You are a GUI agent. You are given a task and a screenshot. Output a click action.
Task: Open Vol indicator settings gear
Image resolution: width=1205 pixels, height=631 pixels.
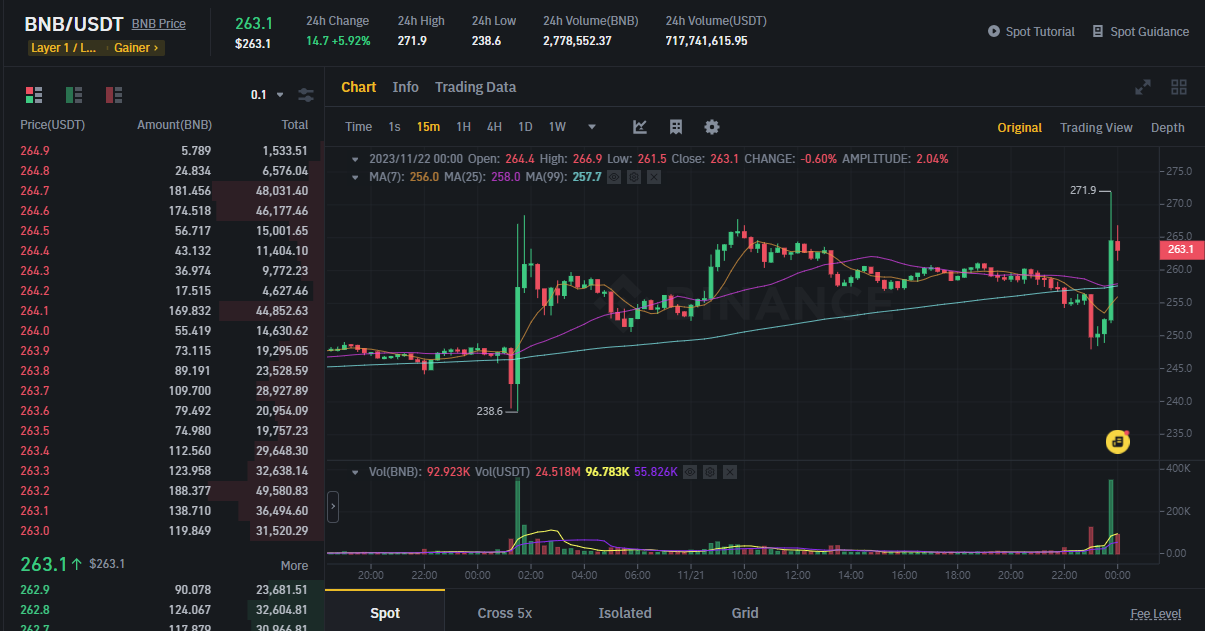point(709,471)
